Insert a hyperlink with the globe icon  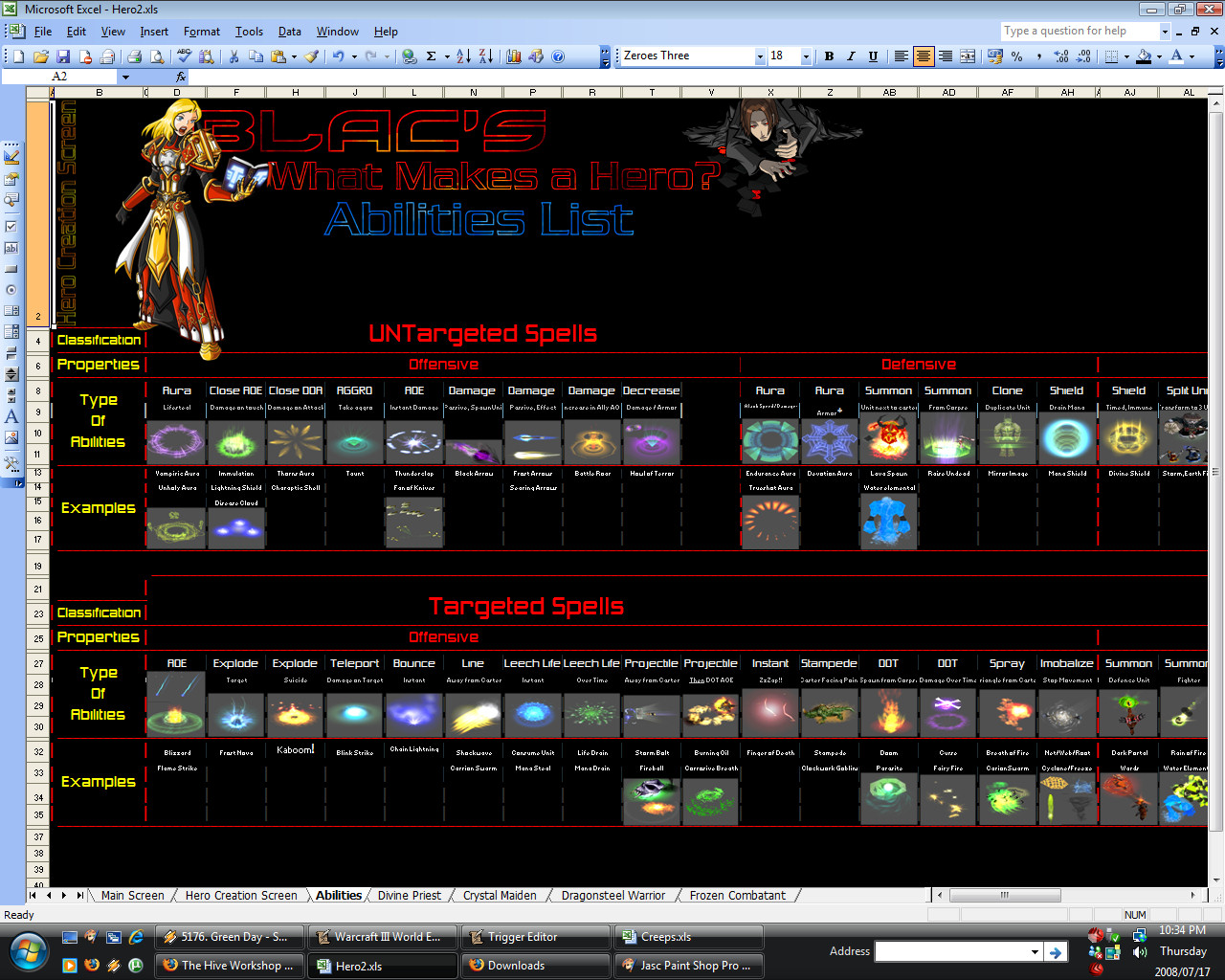[x=410, y=56]
